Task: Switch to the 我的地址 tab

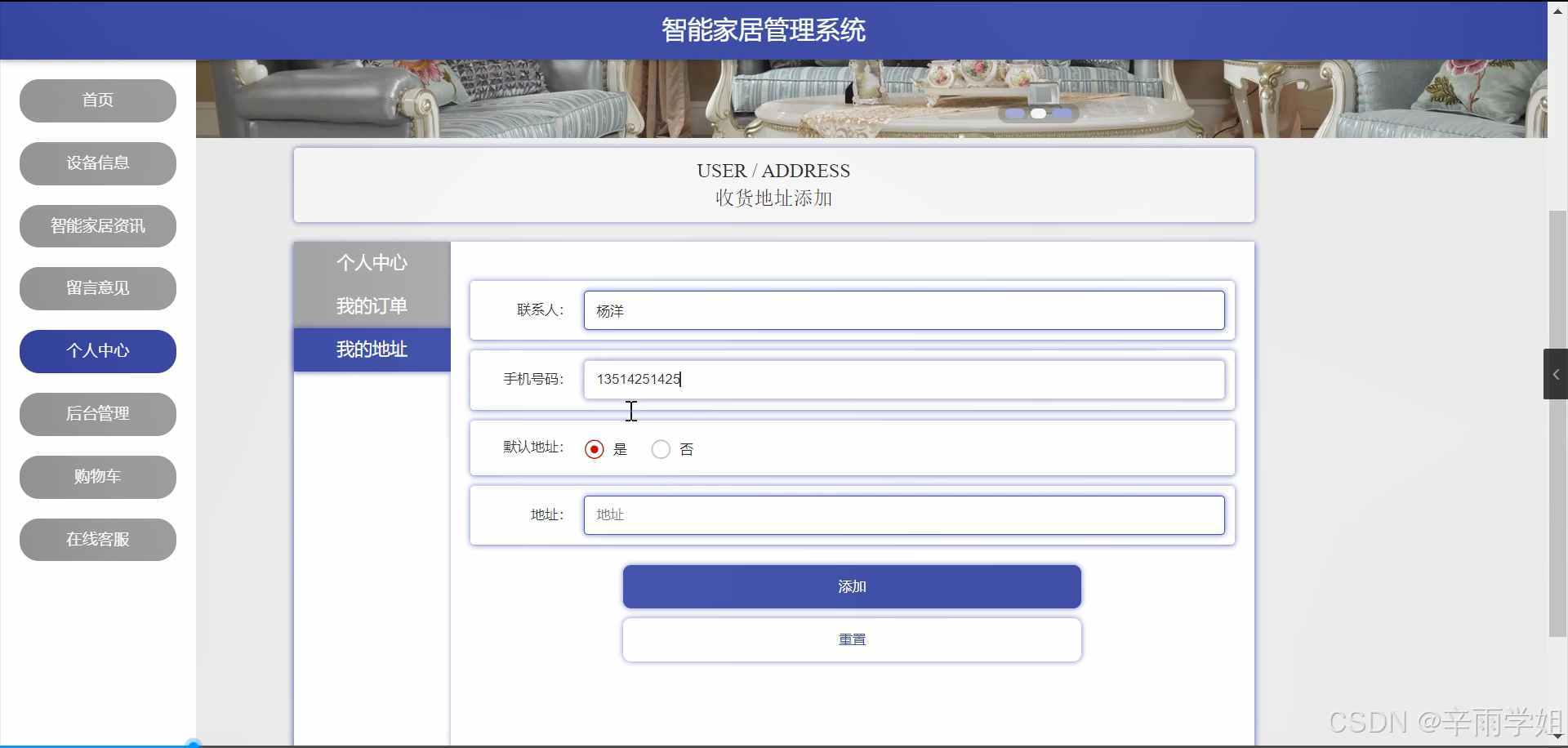Action: click(372, 350)
